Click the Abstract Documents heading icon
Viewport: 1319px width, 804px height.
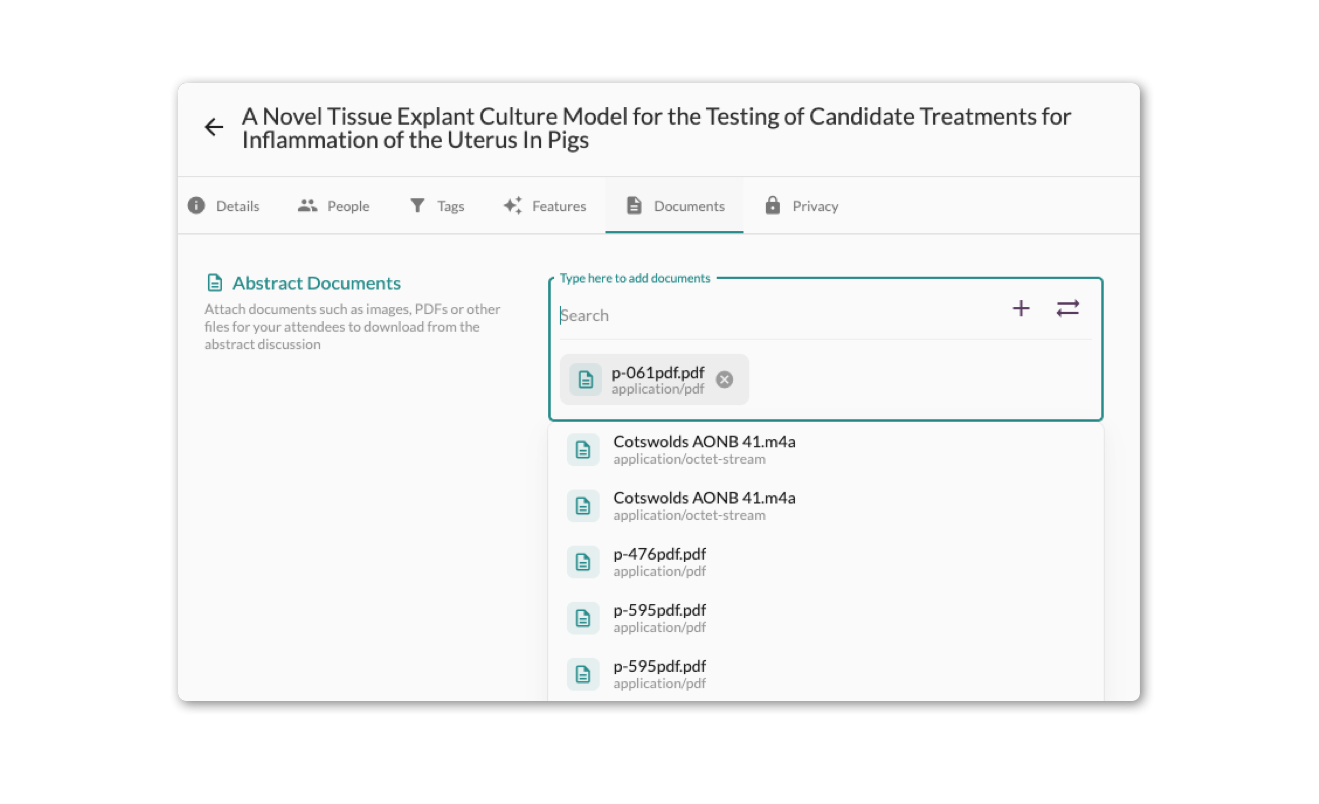click(214, 283)
